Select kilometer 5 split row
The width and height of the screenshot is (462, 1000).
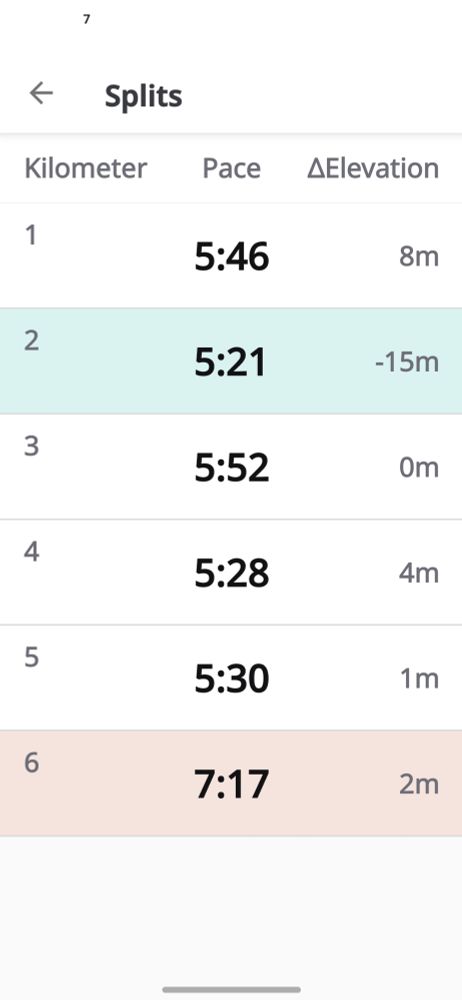pyautogui.click(x=231, y=677)
